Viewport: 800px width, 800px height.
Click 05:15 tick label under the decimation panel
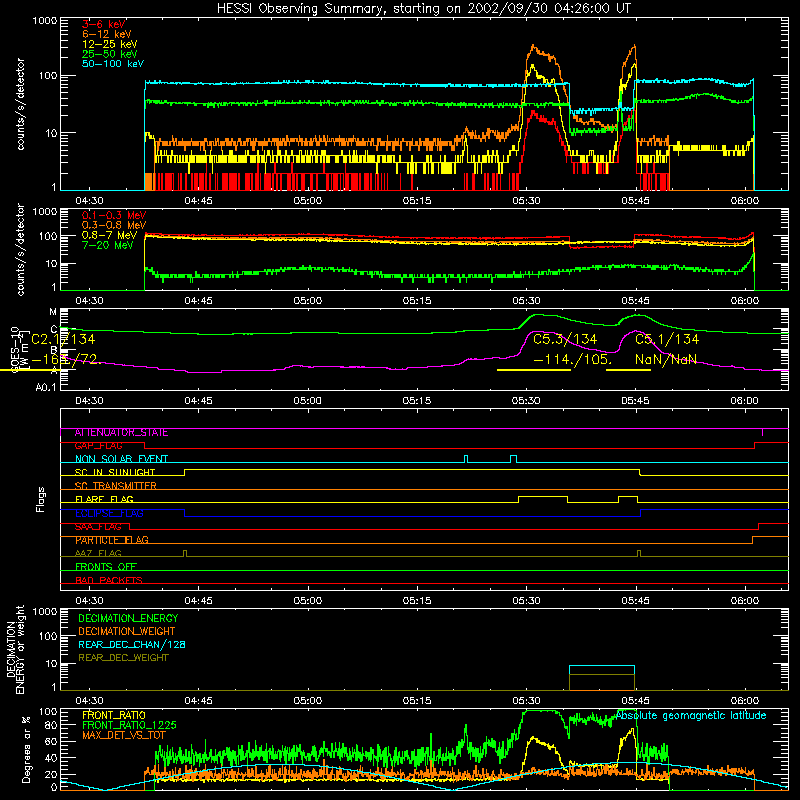417,701
